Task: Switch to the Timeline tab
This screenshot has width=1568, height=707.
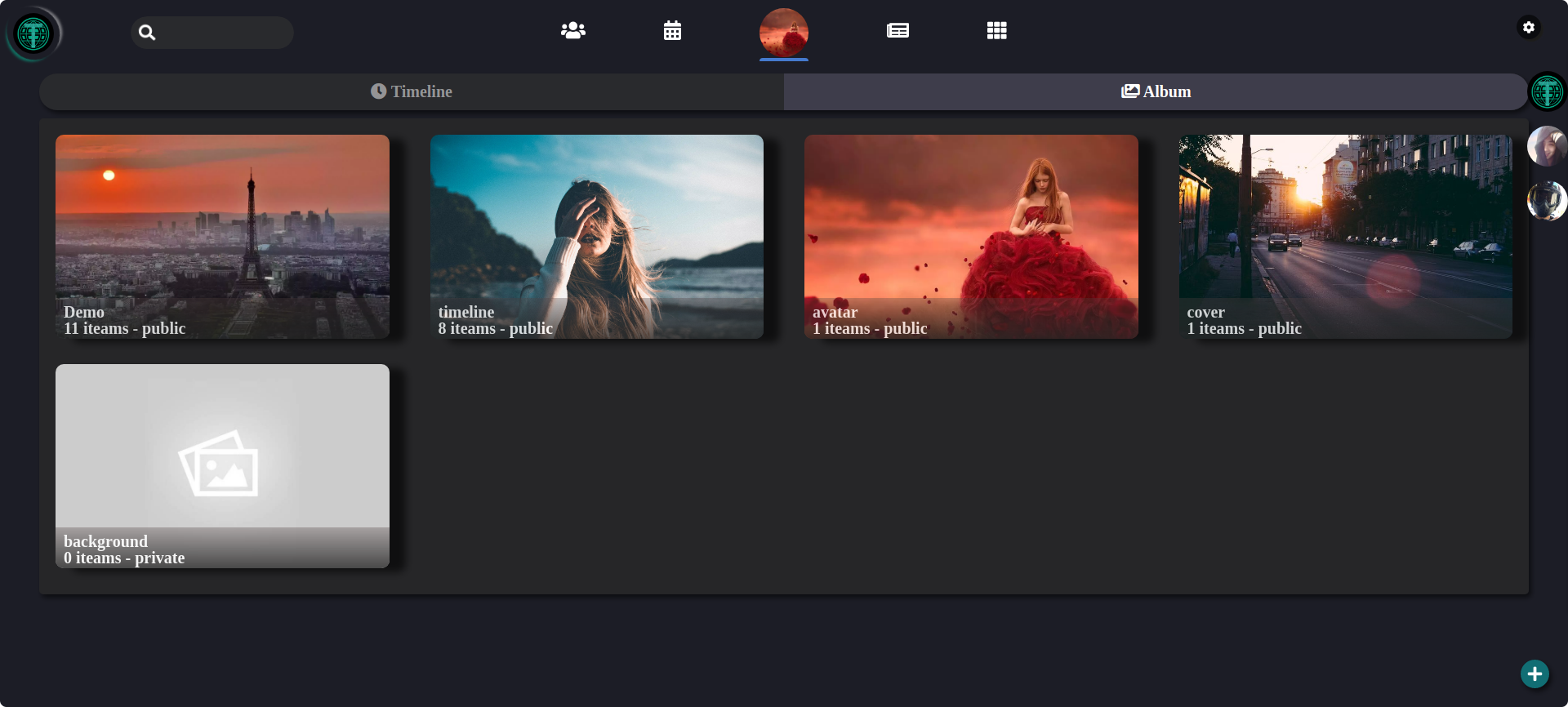Action: (x=412, y=91)
